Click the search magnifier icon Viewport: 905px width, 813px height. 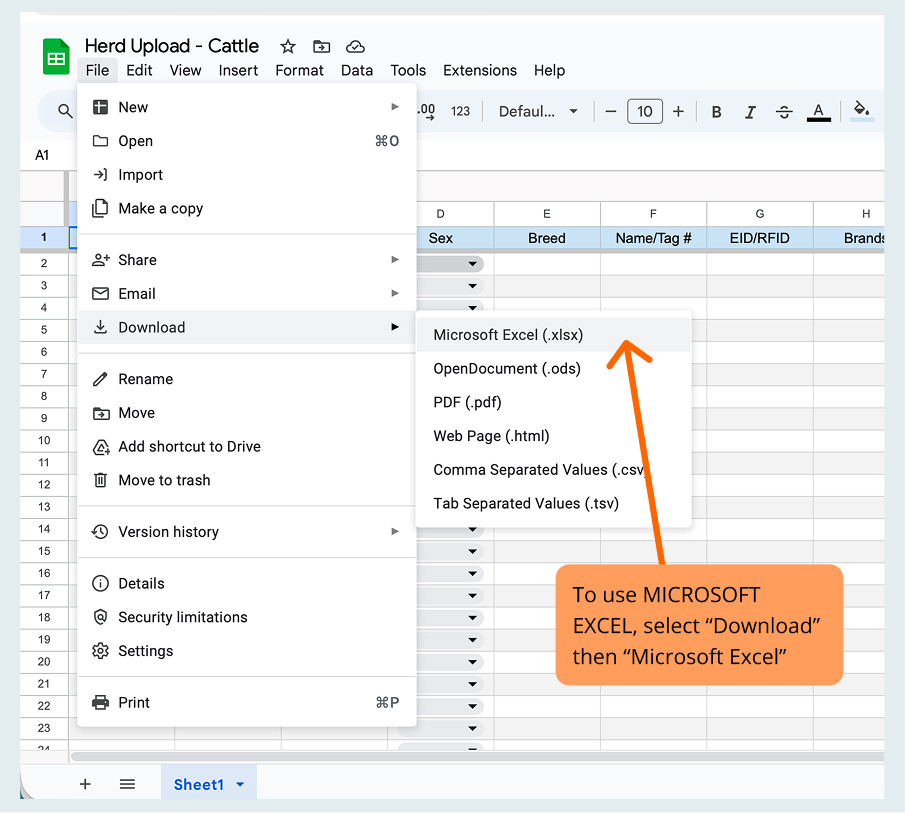(65, 112)
